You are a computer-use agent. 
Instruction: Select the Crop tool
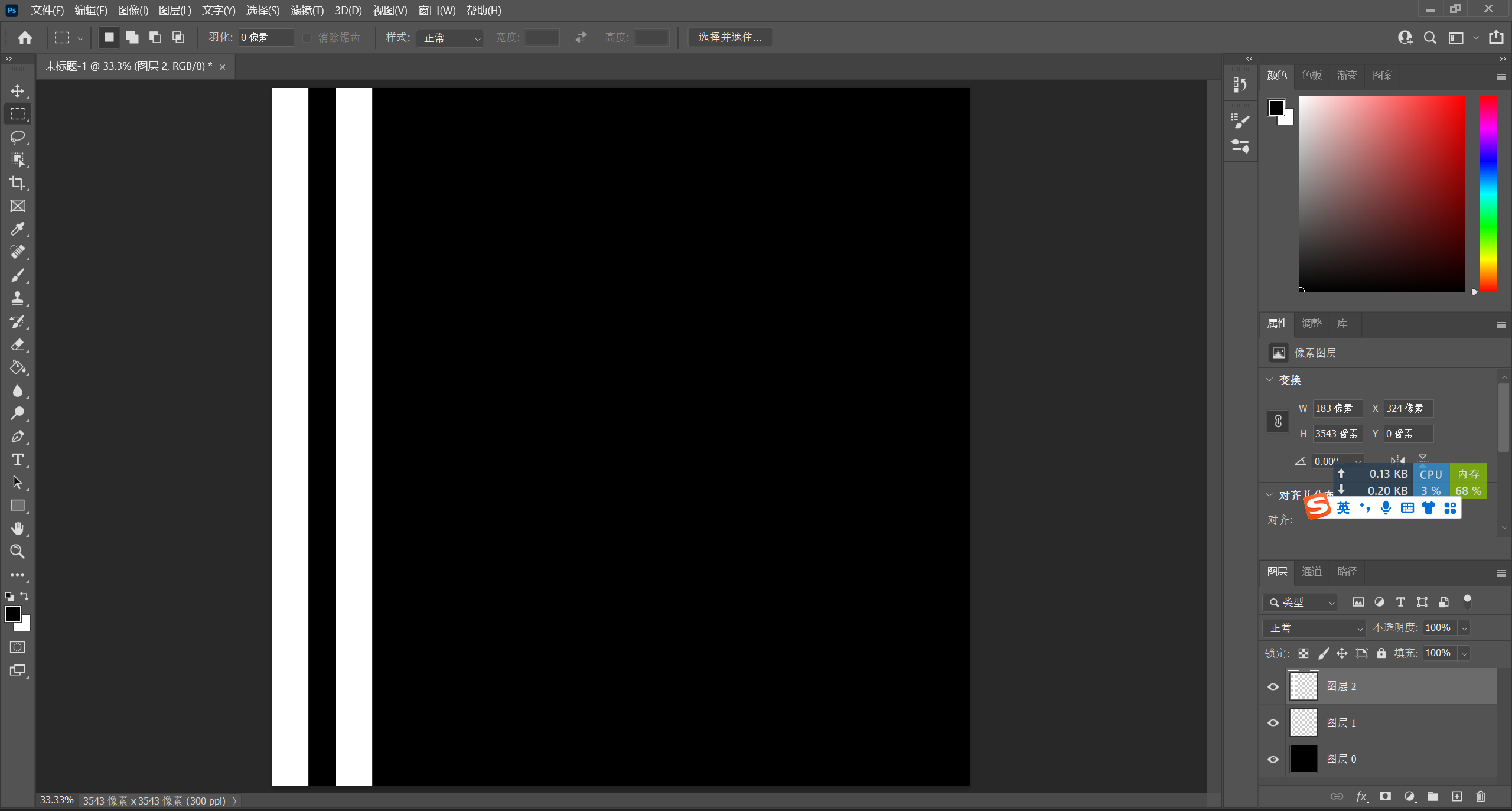(x=18, y=183)
